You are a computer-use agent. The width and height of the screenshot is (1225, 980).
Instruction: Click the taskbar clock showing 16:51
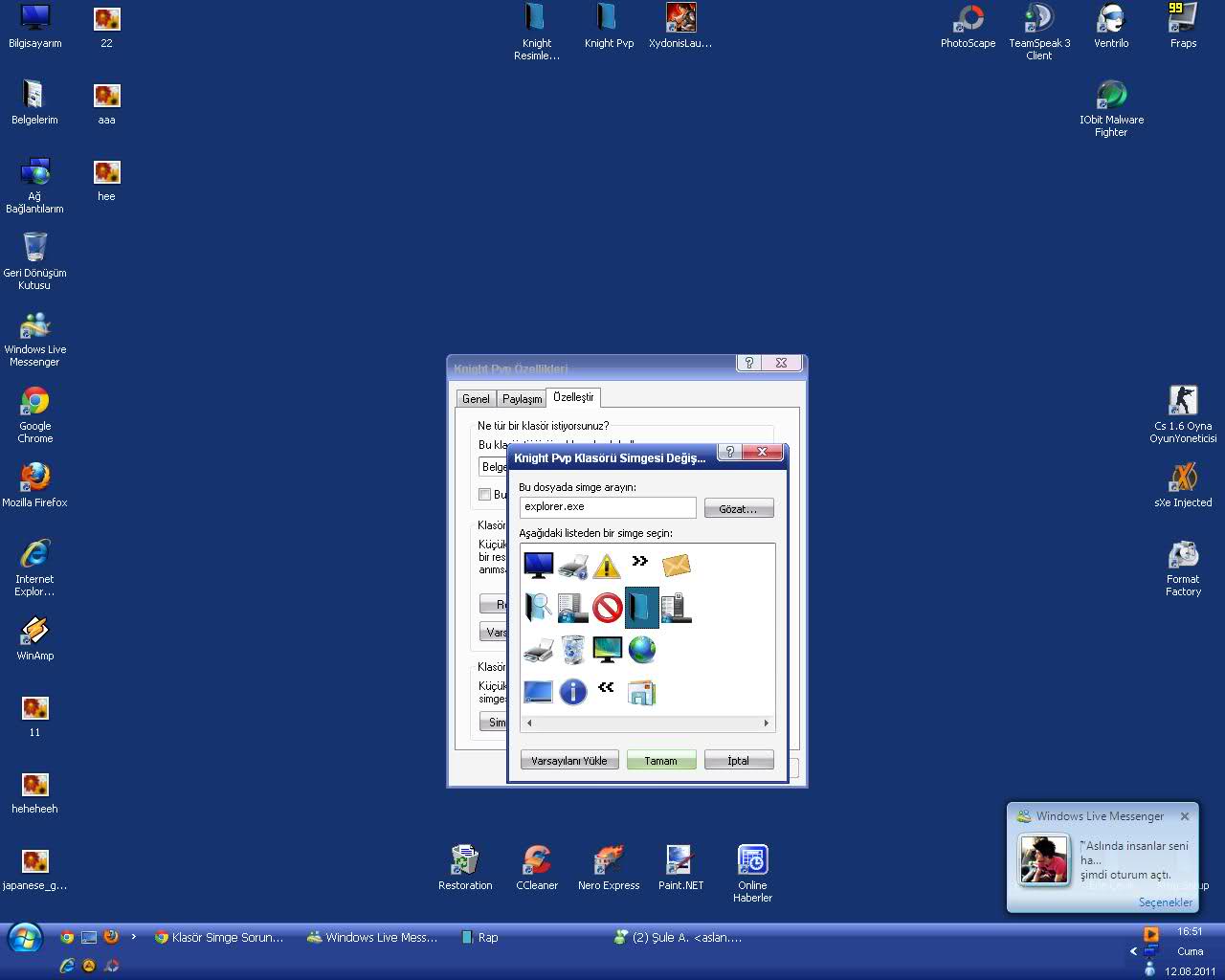pos(1191,931)
